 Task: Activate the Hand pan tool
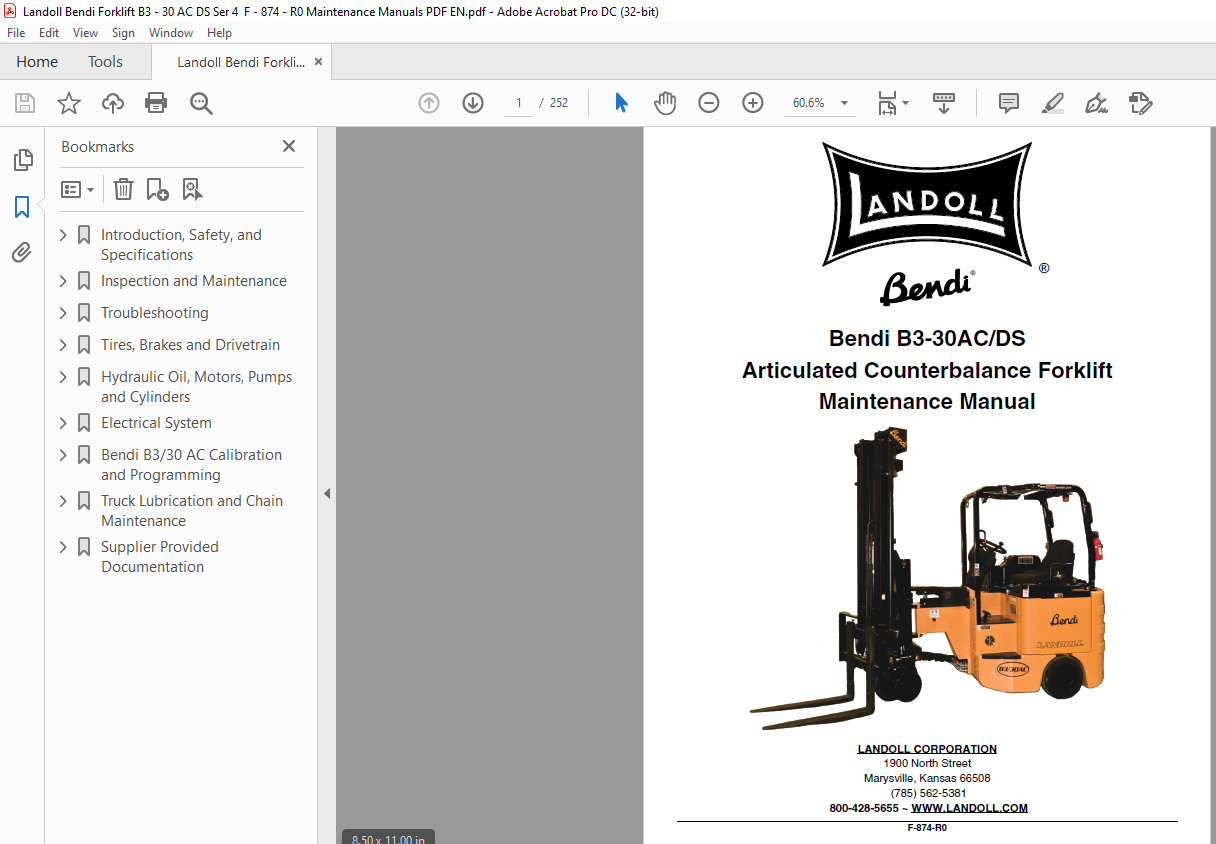pyautogui.click(x=665, y=103)
